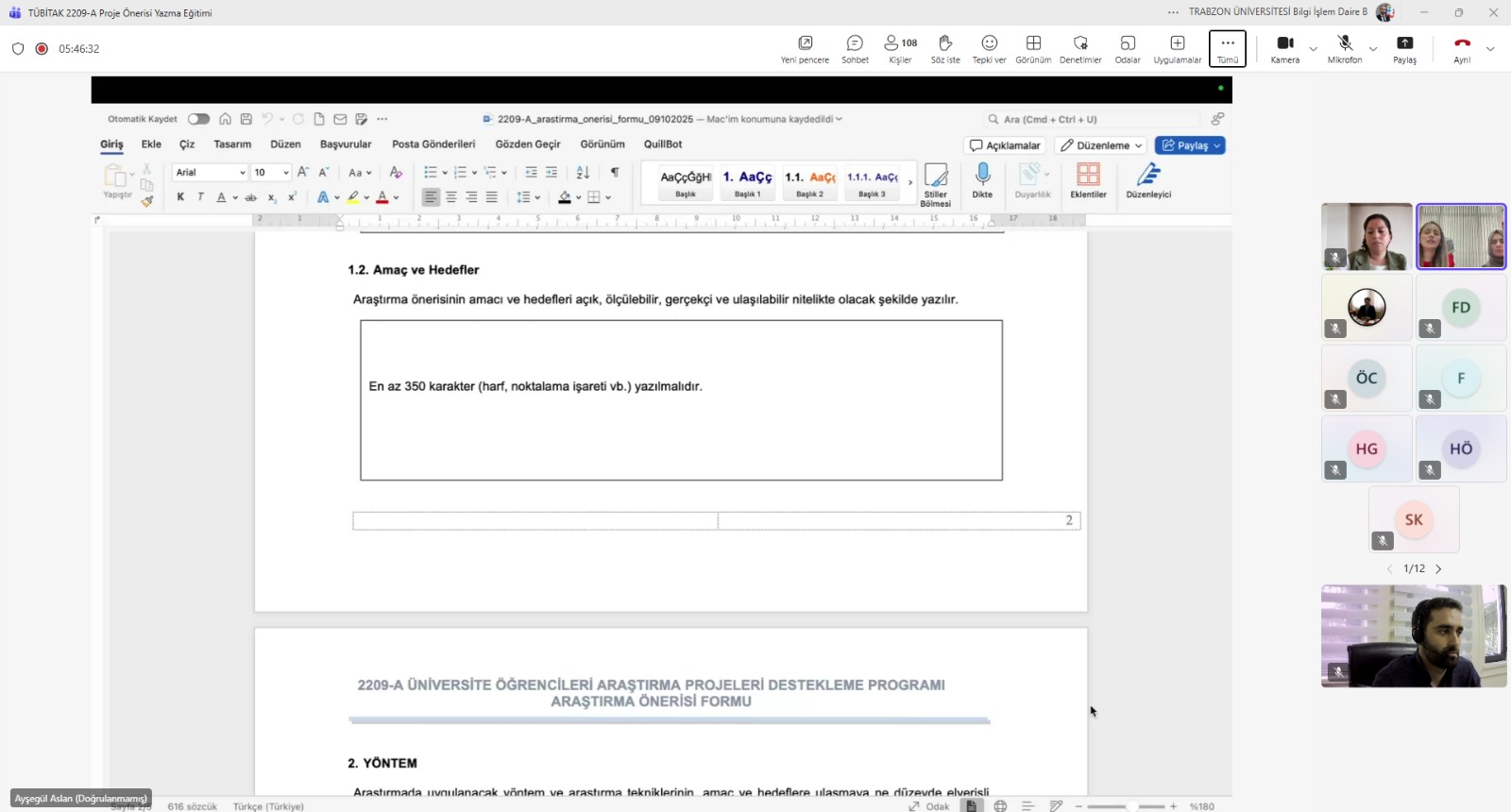
Task: Open the Odalar breakout rooms
Action: (1128, 49)
